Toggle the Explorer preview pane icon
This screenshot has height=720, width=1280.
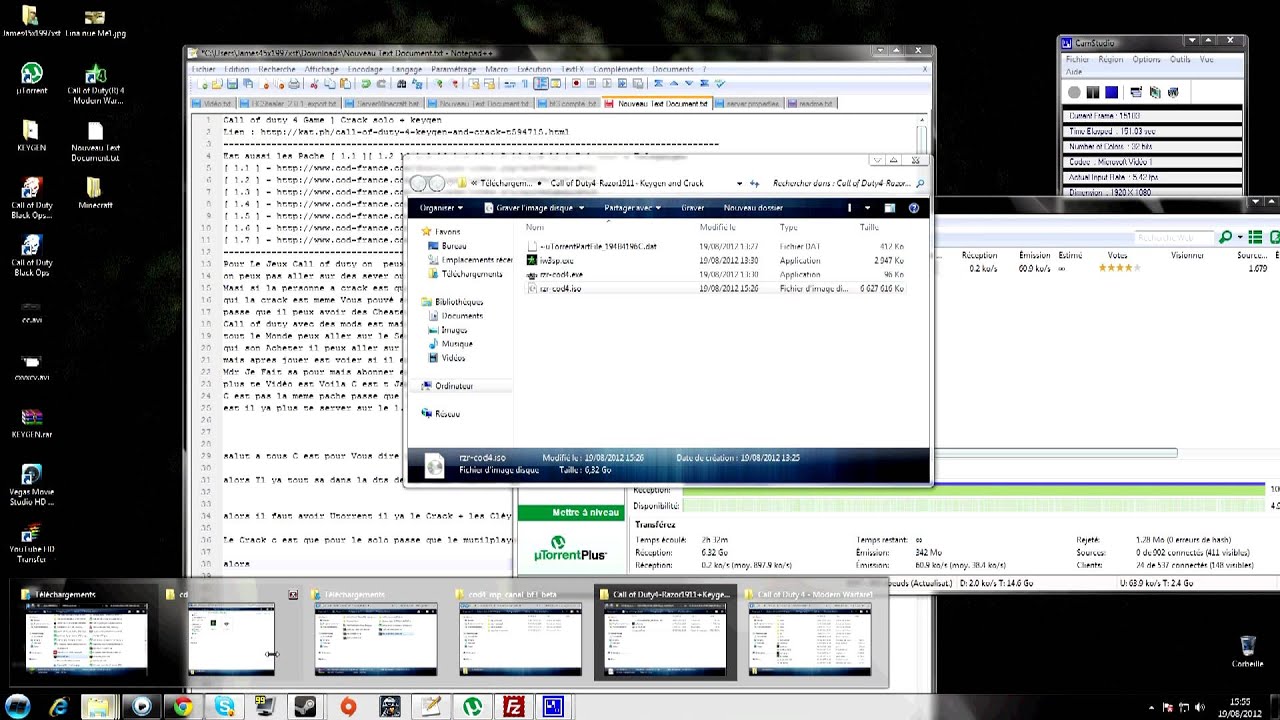tap(889, 208)
